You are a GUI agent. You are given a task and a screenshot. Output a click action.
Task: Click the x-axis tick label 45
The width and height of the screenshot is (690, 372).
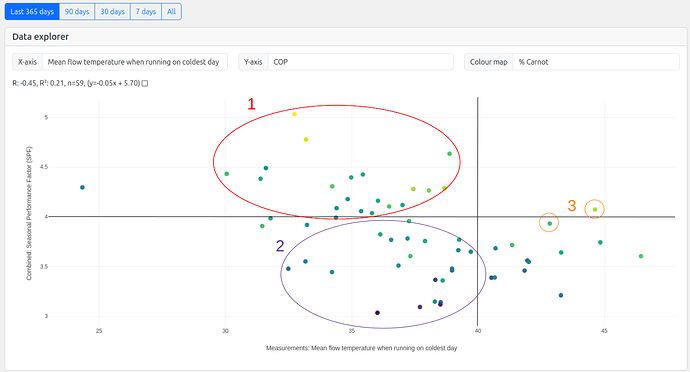click(604, 331)
